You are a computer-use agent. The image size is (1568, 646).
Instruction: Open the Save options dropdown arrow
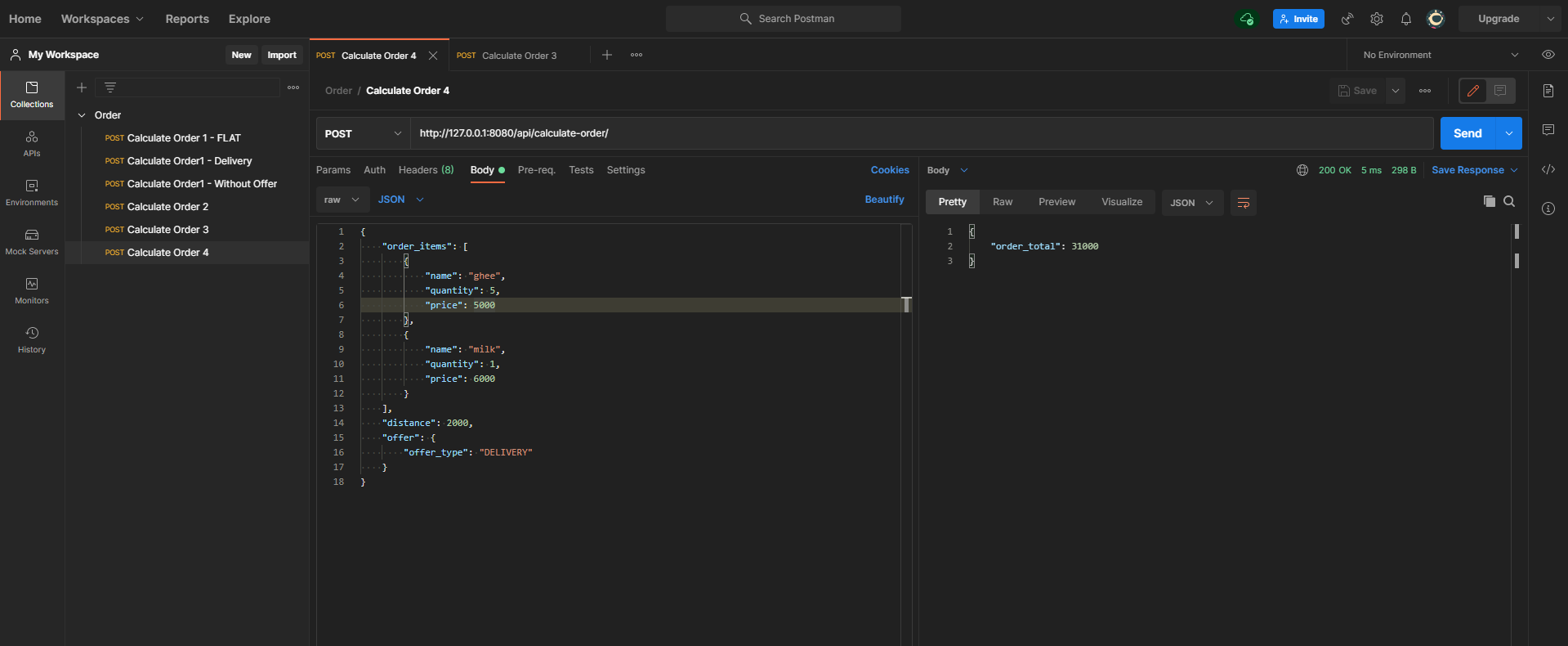[x=1396, y=91]
